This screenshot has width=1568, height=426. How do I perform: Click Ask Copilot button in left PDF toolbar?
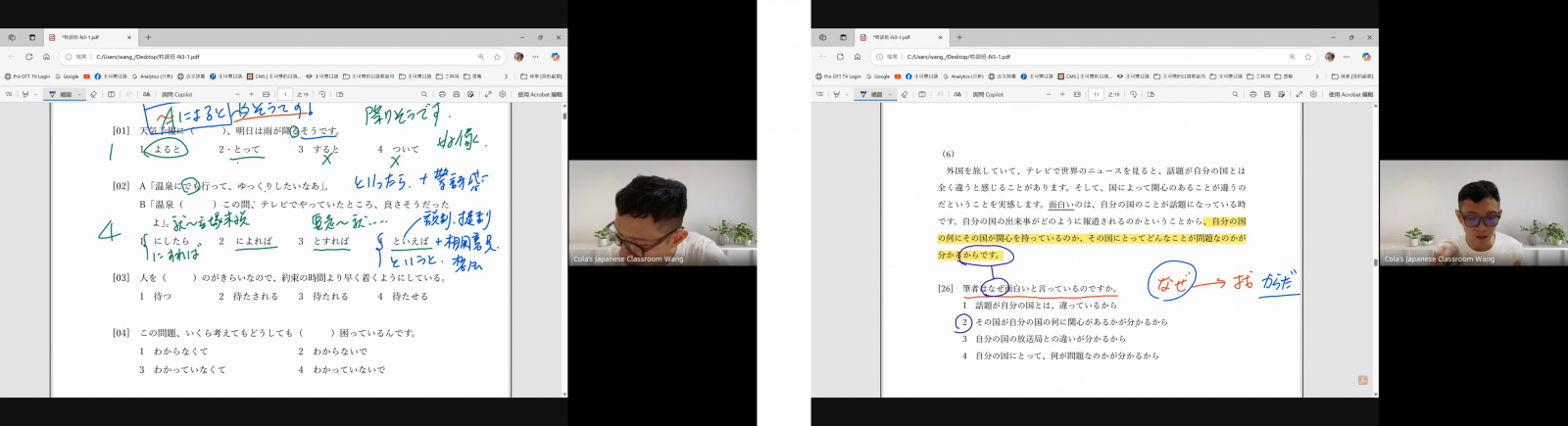click(x=176, y=95)
